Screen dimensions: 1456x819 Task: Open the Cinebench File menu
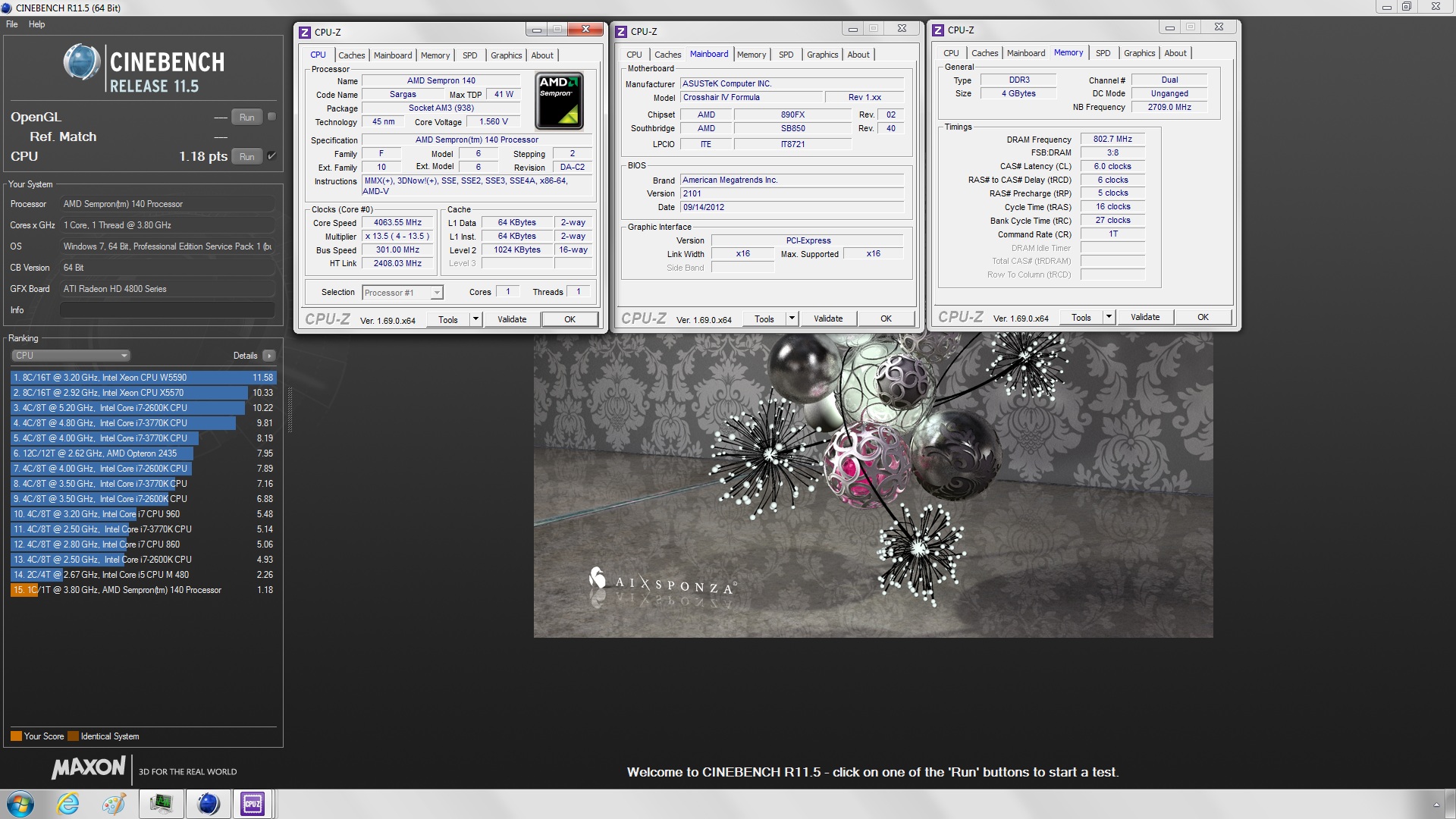[x=12, y=24]
